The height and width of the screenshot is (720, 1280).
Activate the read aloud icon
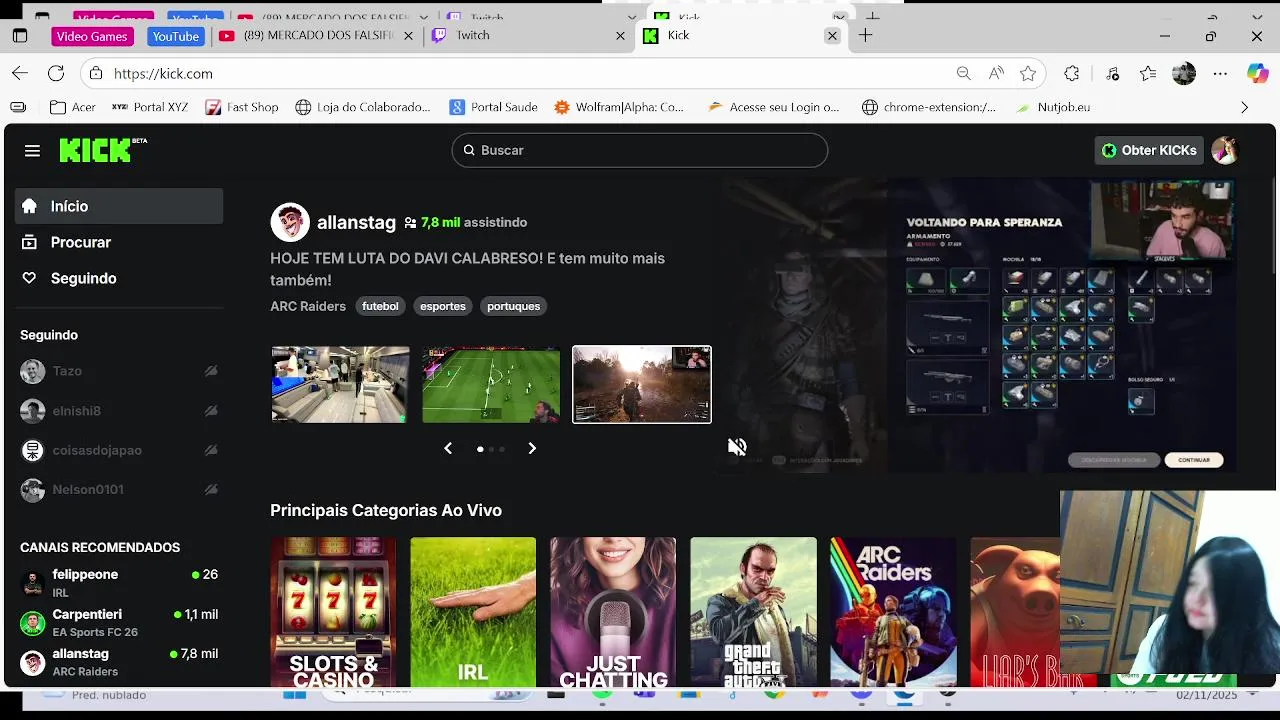pyautogui.click(x=996, y=74)
